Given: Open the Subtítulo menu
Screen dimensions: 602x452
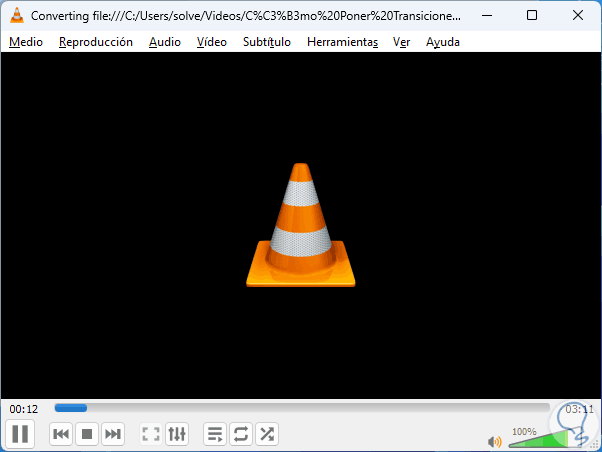Looking at the screenshot, I should (267, 42).
